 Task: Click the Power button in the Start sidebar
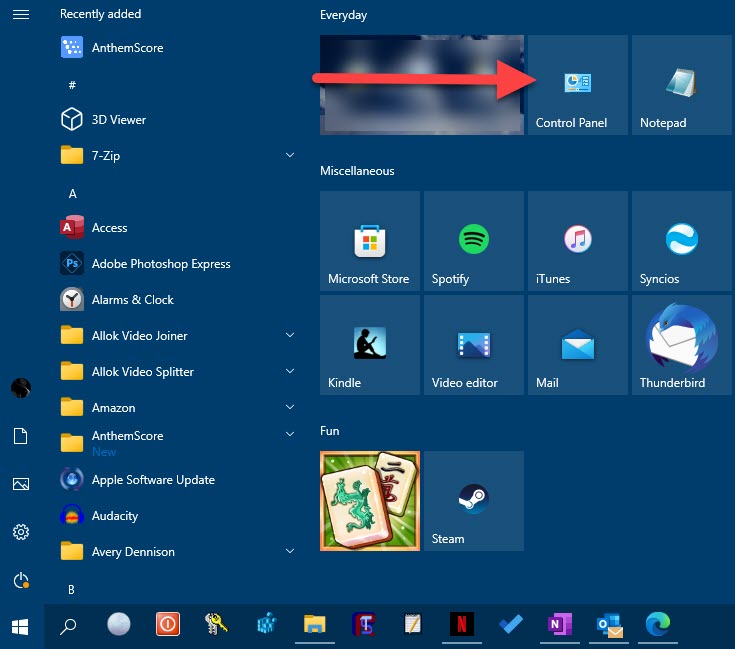[x=21, y=581]
